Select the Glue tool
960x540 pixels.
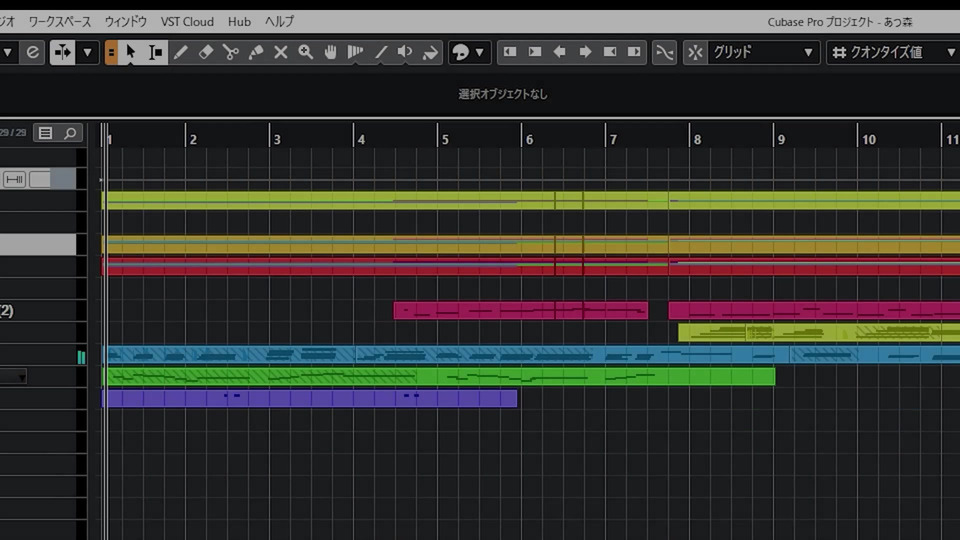click(256, 52)
